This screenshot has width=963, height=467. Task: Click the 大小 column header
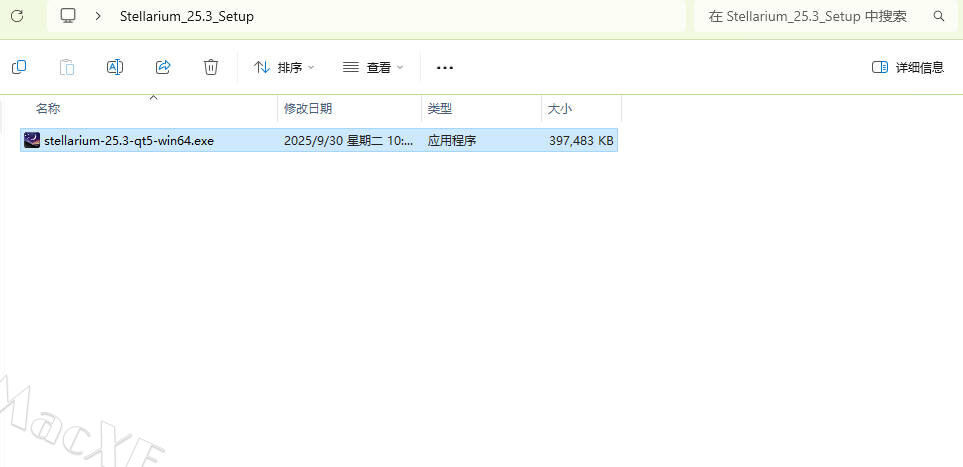pos(560,108)
